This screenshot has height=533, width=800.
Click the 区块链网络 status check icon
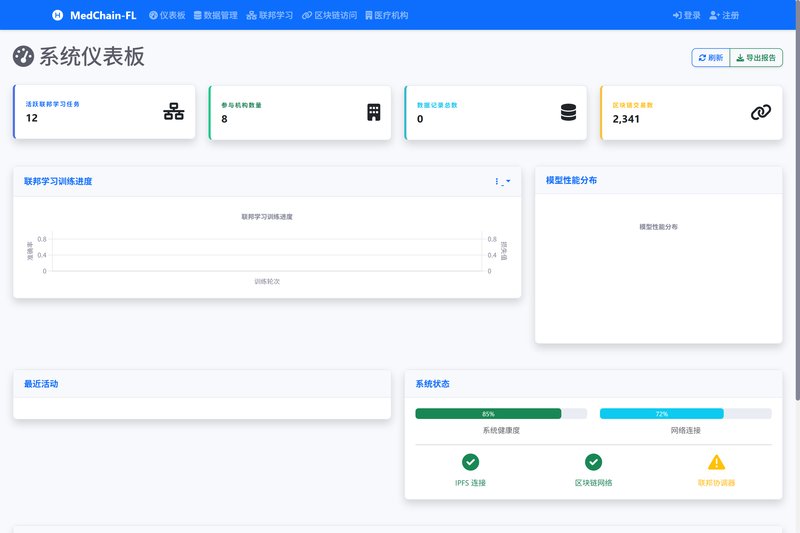tap(593, 462)
